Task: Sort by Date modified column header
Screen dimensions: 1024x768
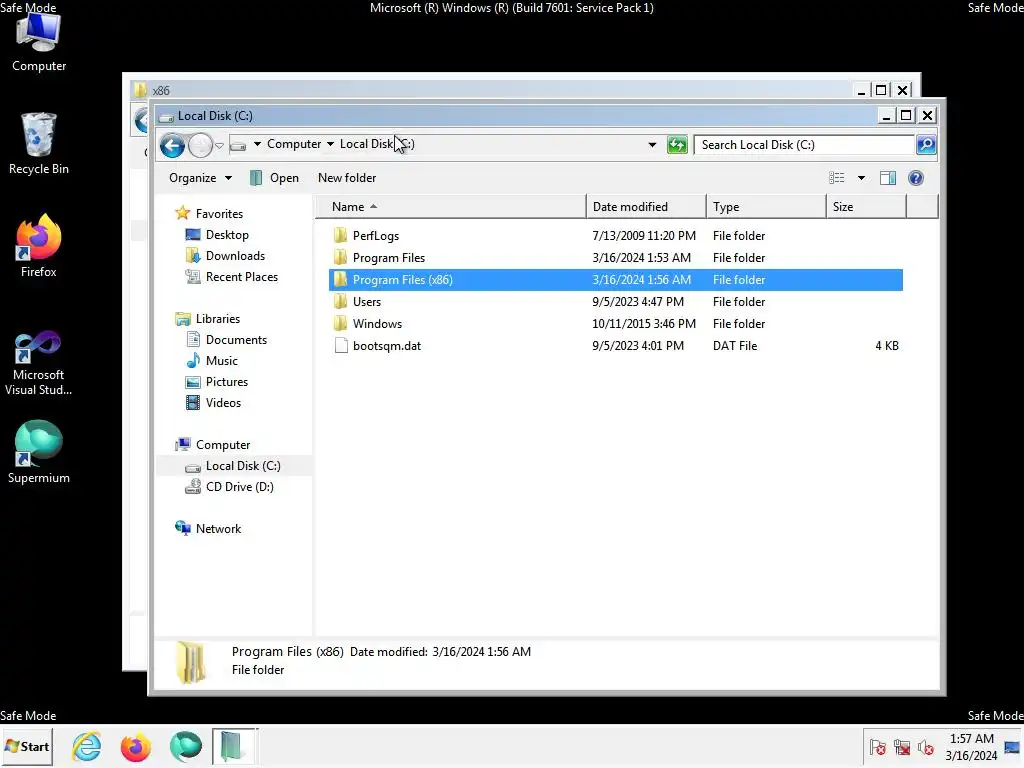Action: tap(646, 207)
